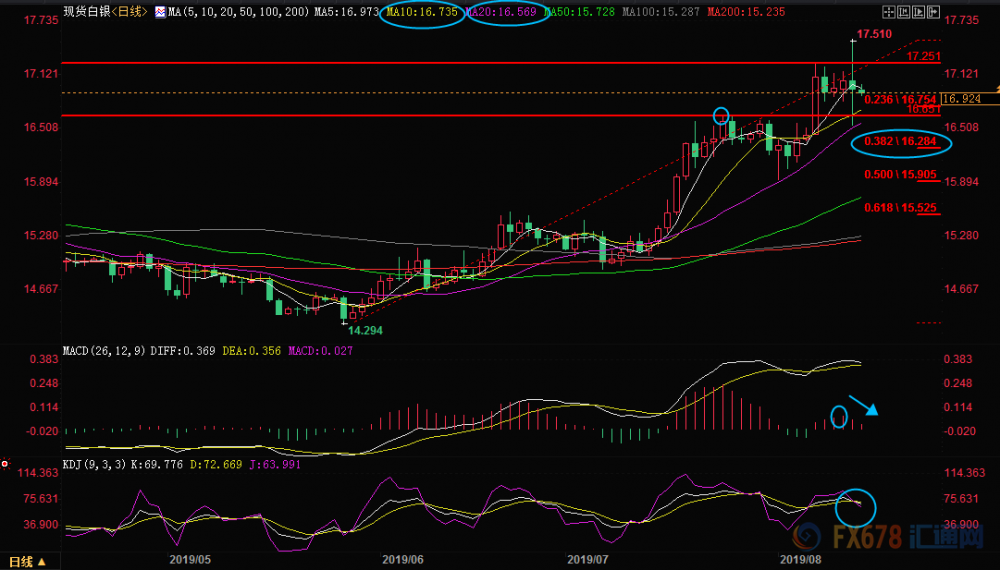
Task: Click the expand chart axis play icon
Action: coord(918,11)
